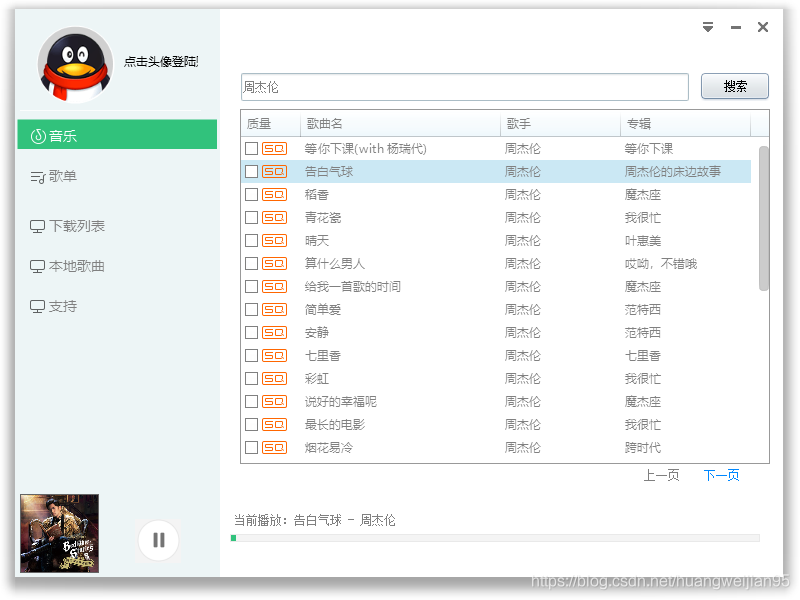Check the box for 算什么男人
The height and width of the screenshot is (600, 800).
251,263
